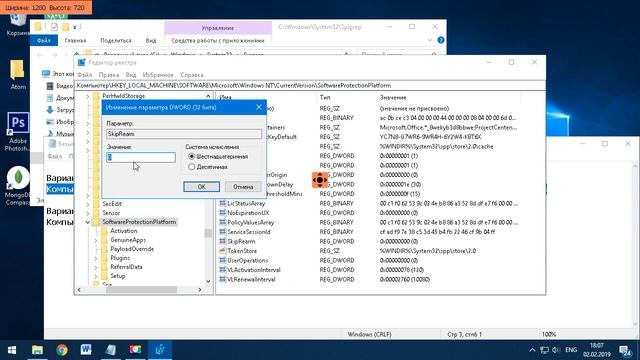
Task: Open the Вид menu in Registry Editor
Action: (x=131, y=75)
